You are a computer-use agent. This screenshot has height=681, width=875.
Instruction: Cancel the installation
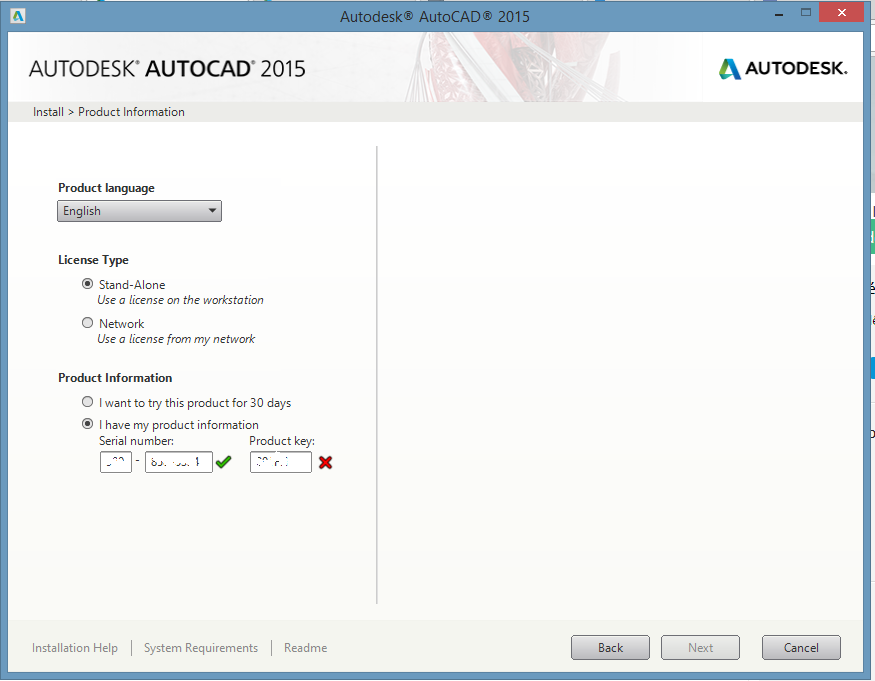tap(801, 648)
